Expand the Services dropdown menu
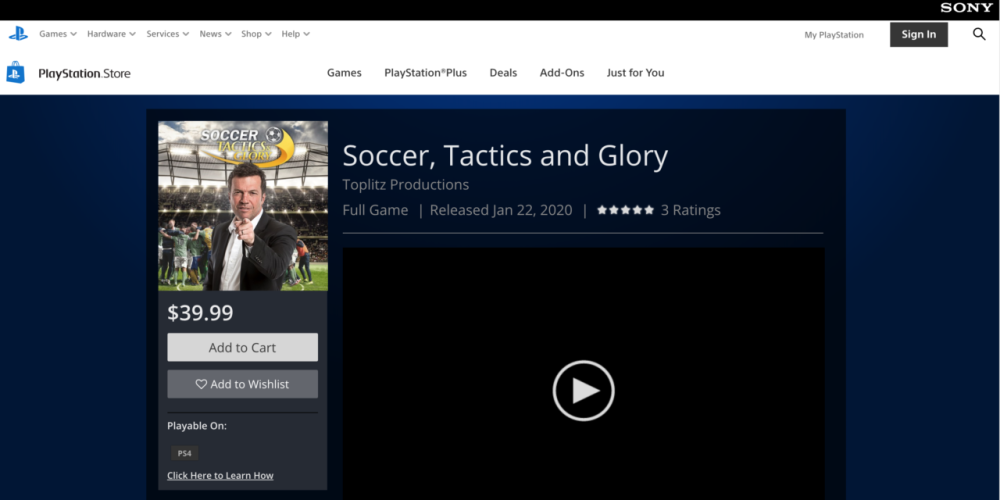The height and width of the screenshot is (500, 1000). click(x=167, y=34)
